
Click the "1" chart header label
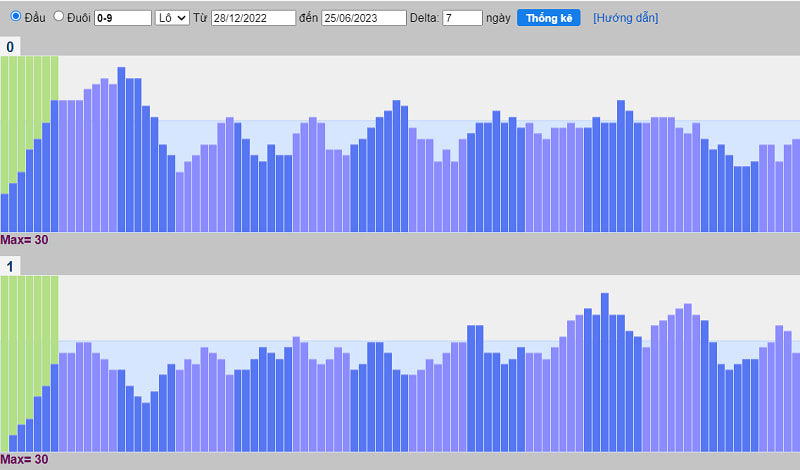click(x=10, y=267)
